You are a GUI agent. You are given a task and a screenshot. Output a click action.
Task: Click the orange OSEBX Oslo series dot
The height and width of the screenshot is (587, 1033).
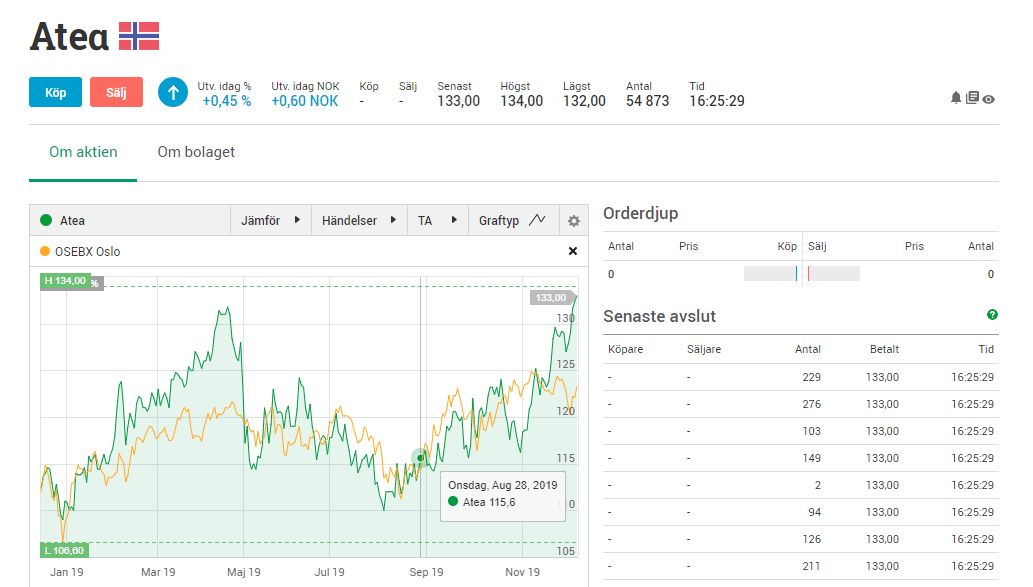[x=45, y=251]
